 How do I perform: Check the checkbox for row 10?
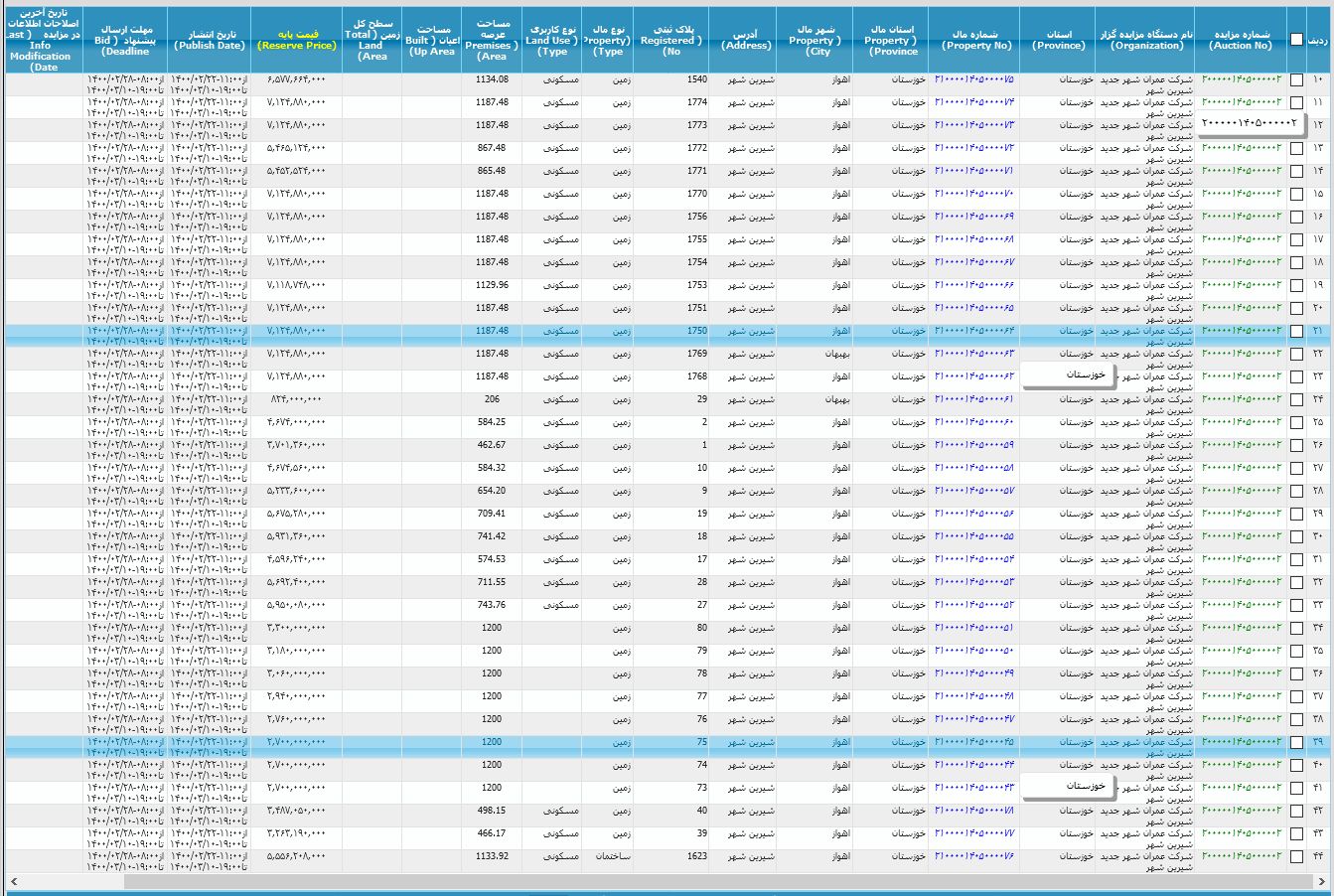(x=1296, y=79)
